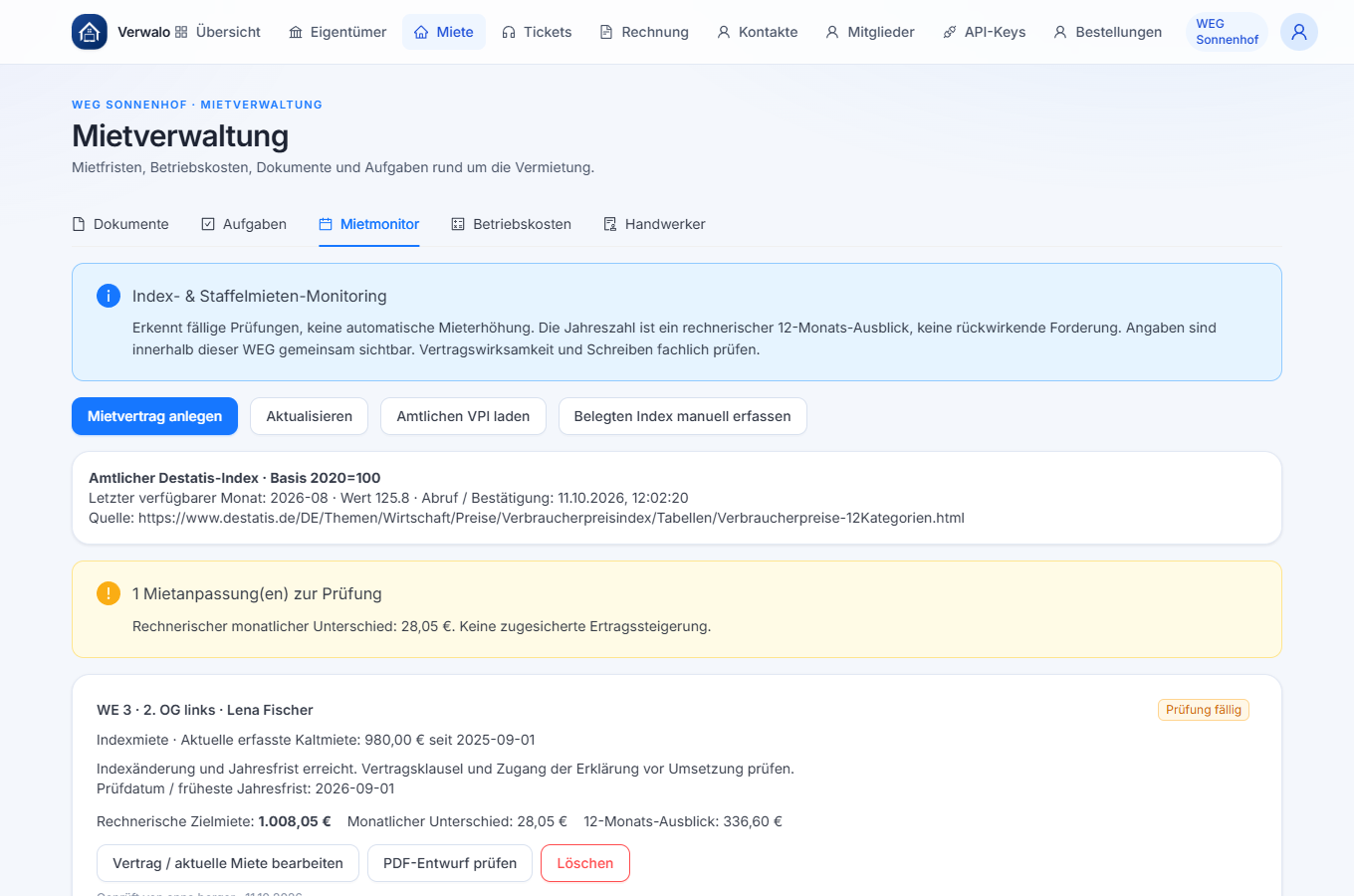Open the user profile avatar icon

[x=1299, y=32]
